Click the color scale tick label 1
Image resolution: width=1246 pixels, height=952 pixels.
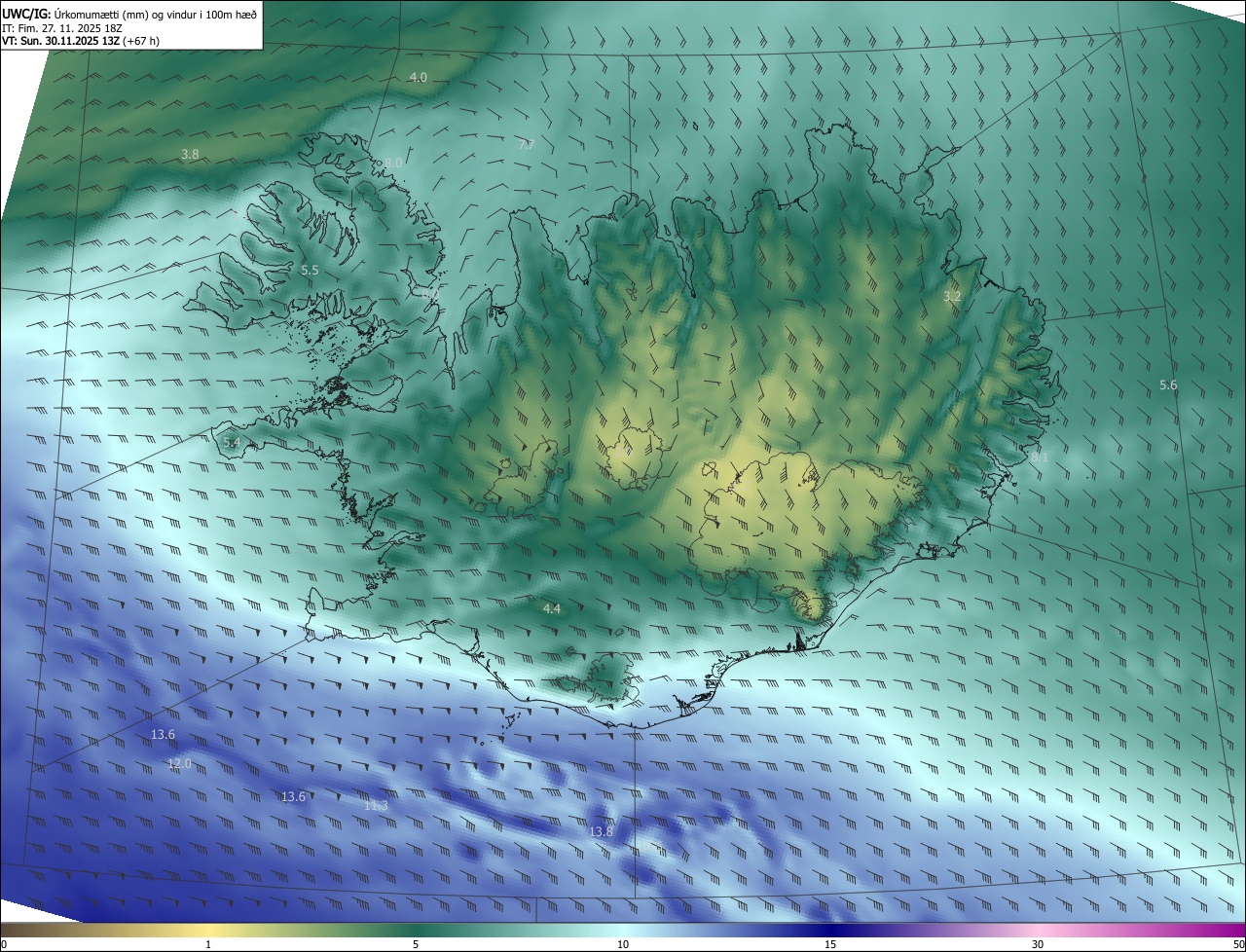coord(208,944)
